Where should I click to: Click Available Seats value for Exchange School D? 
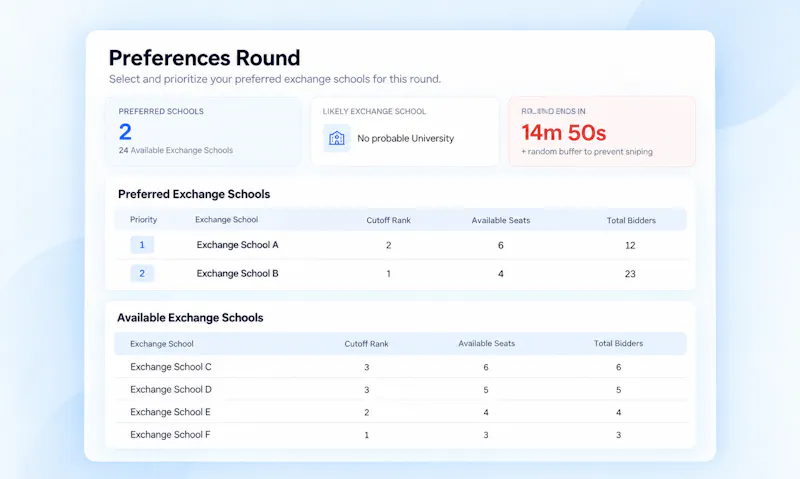(486, 390)
